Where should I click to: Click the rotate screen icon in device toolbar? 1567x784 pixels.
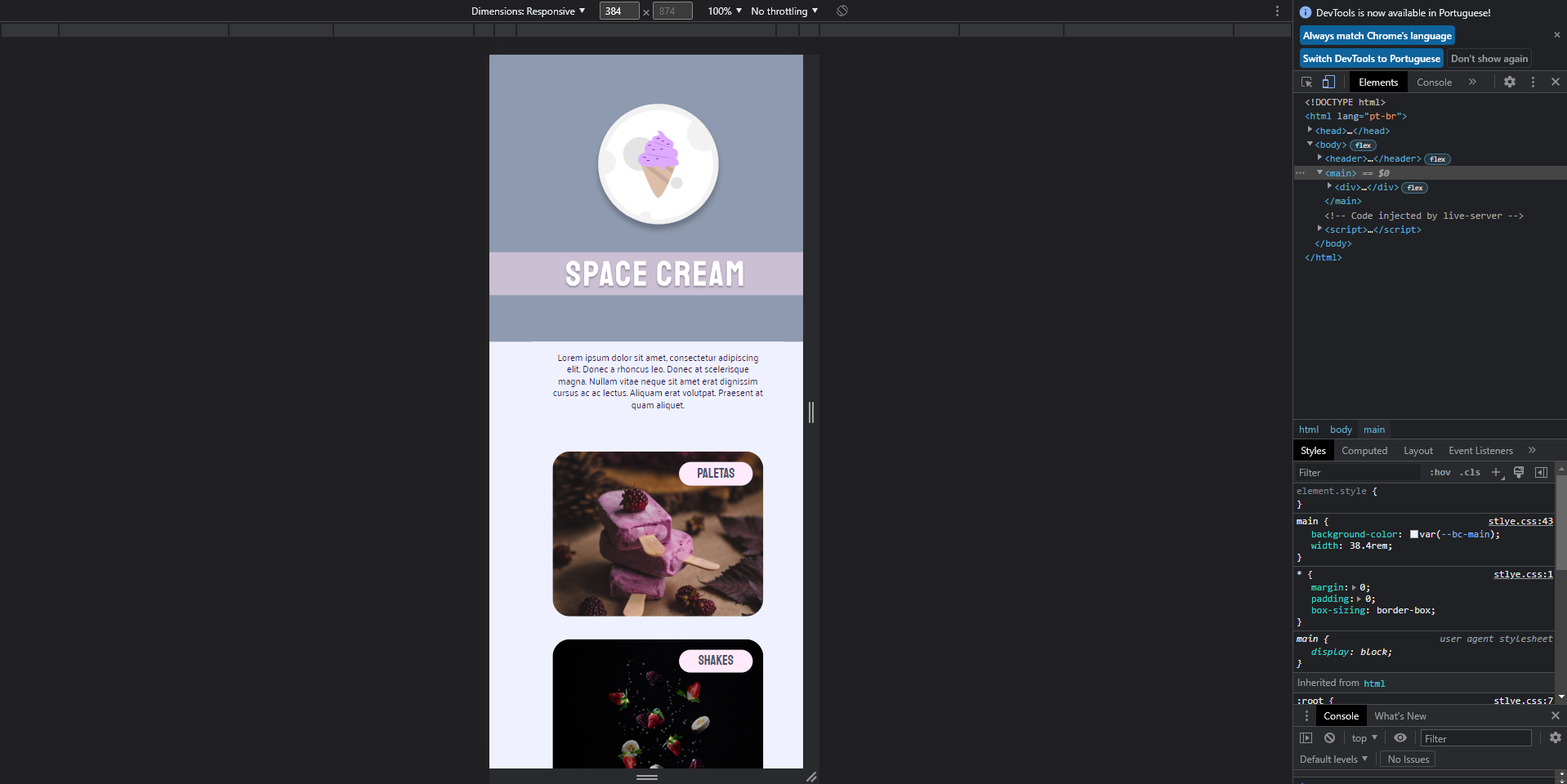842,11
